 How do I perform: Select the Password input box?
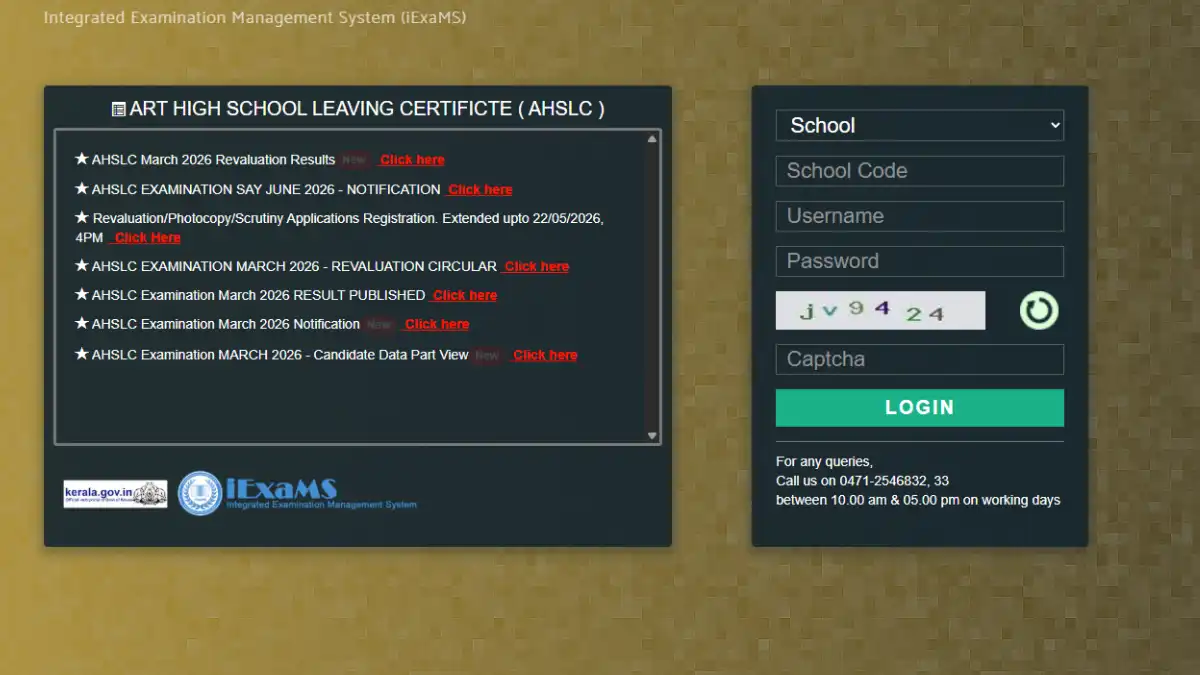point(920,261)
